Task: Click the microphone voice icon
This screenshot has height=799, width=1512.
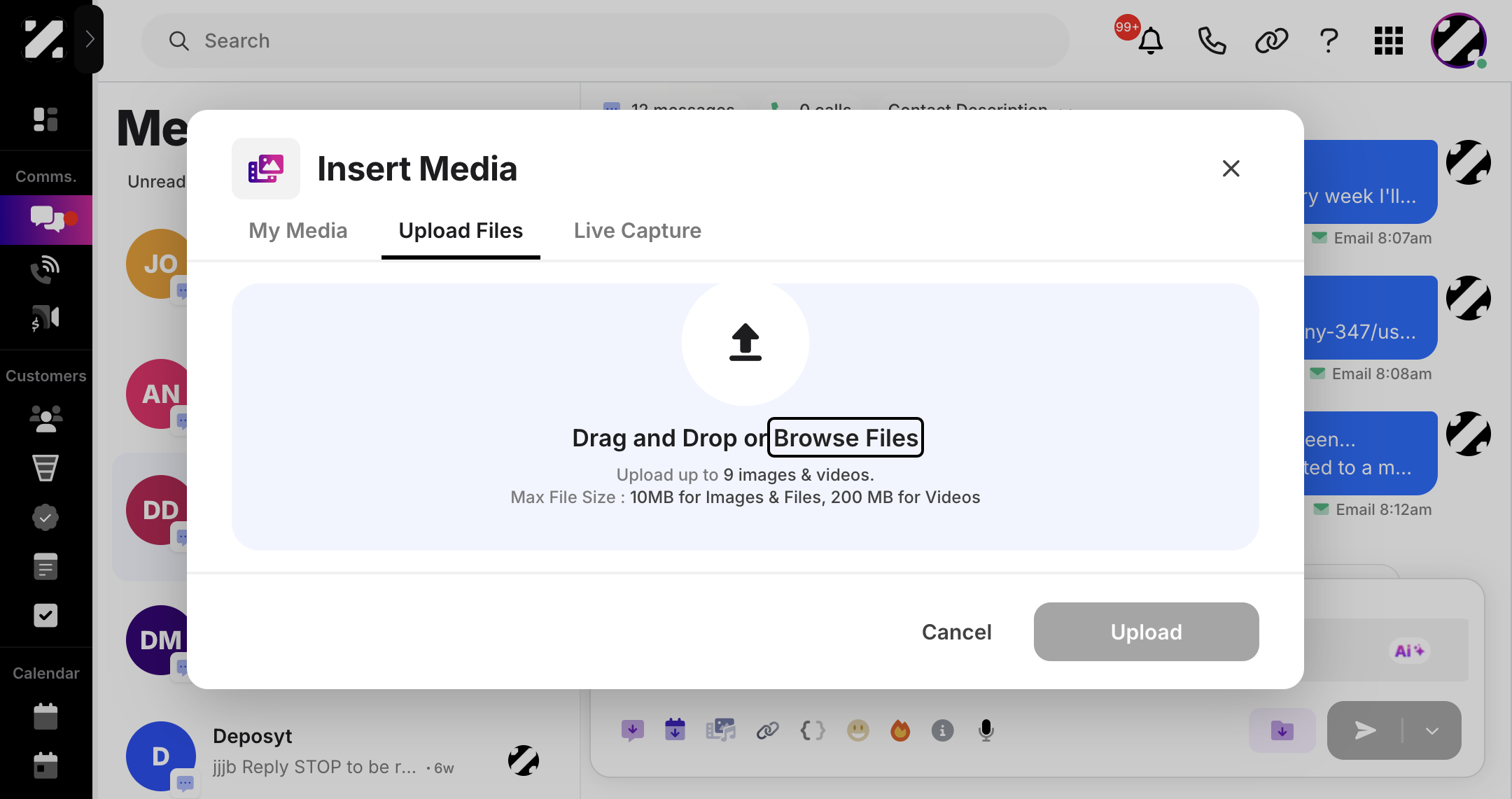Action: pyautogui.click(x=986, y=730)
